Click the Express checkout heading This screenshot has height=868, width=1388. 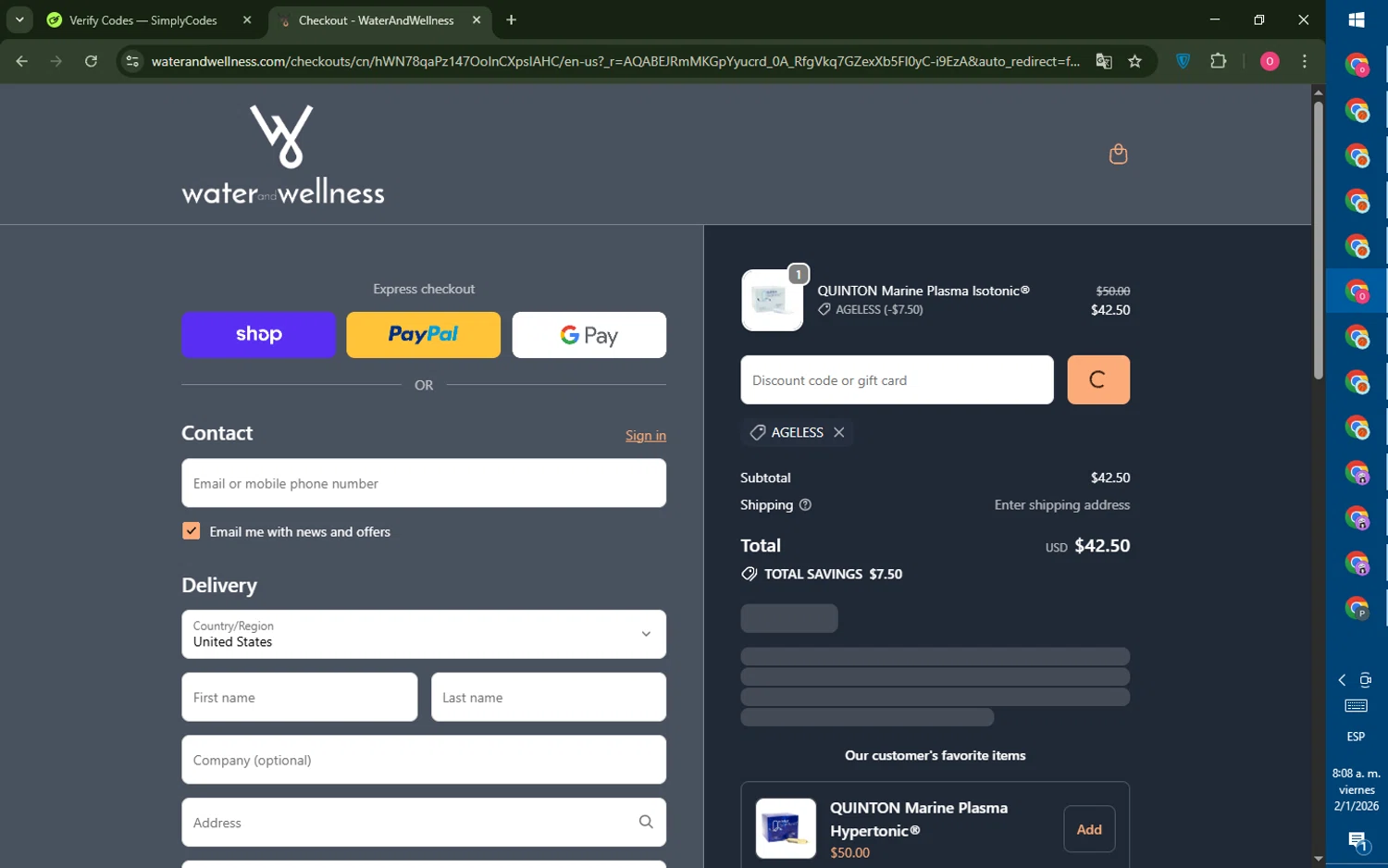click(x=424, y=289)
